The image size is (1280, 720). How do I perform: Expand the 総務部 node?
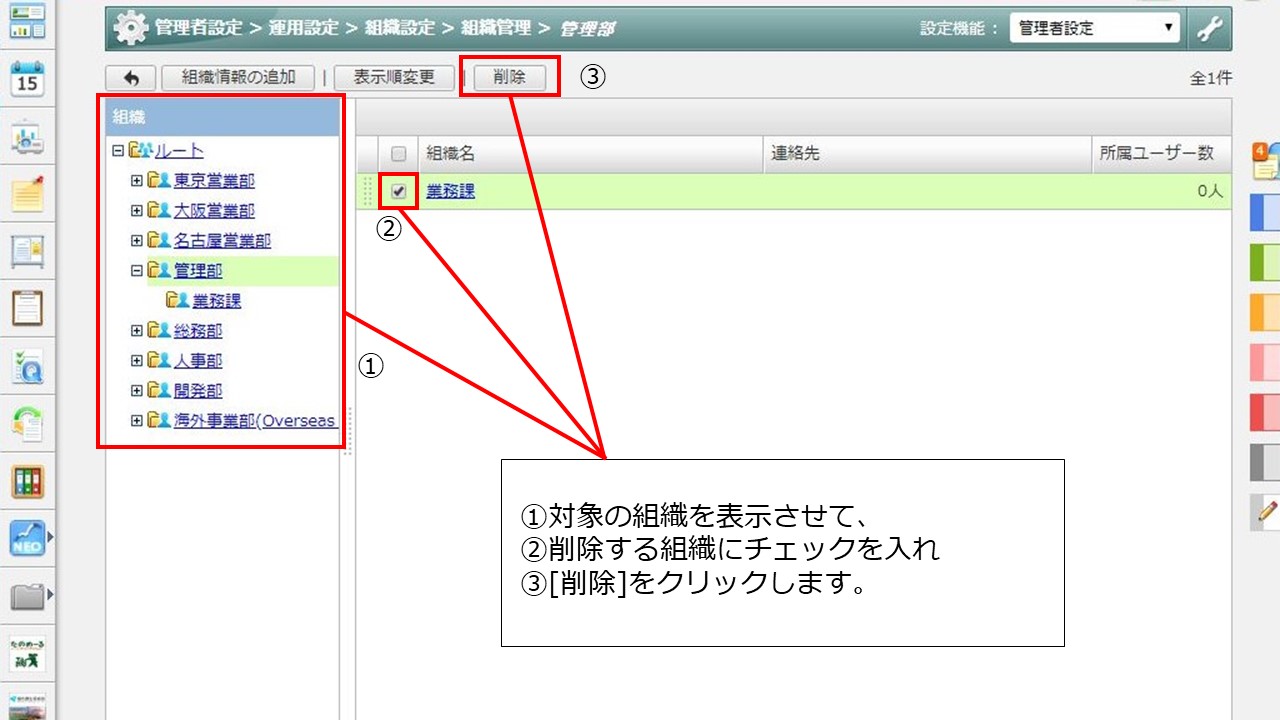tap(137, 330)
